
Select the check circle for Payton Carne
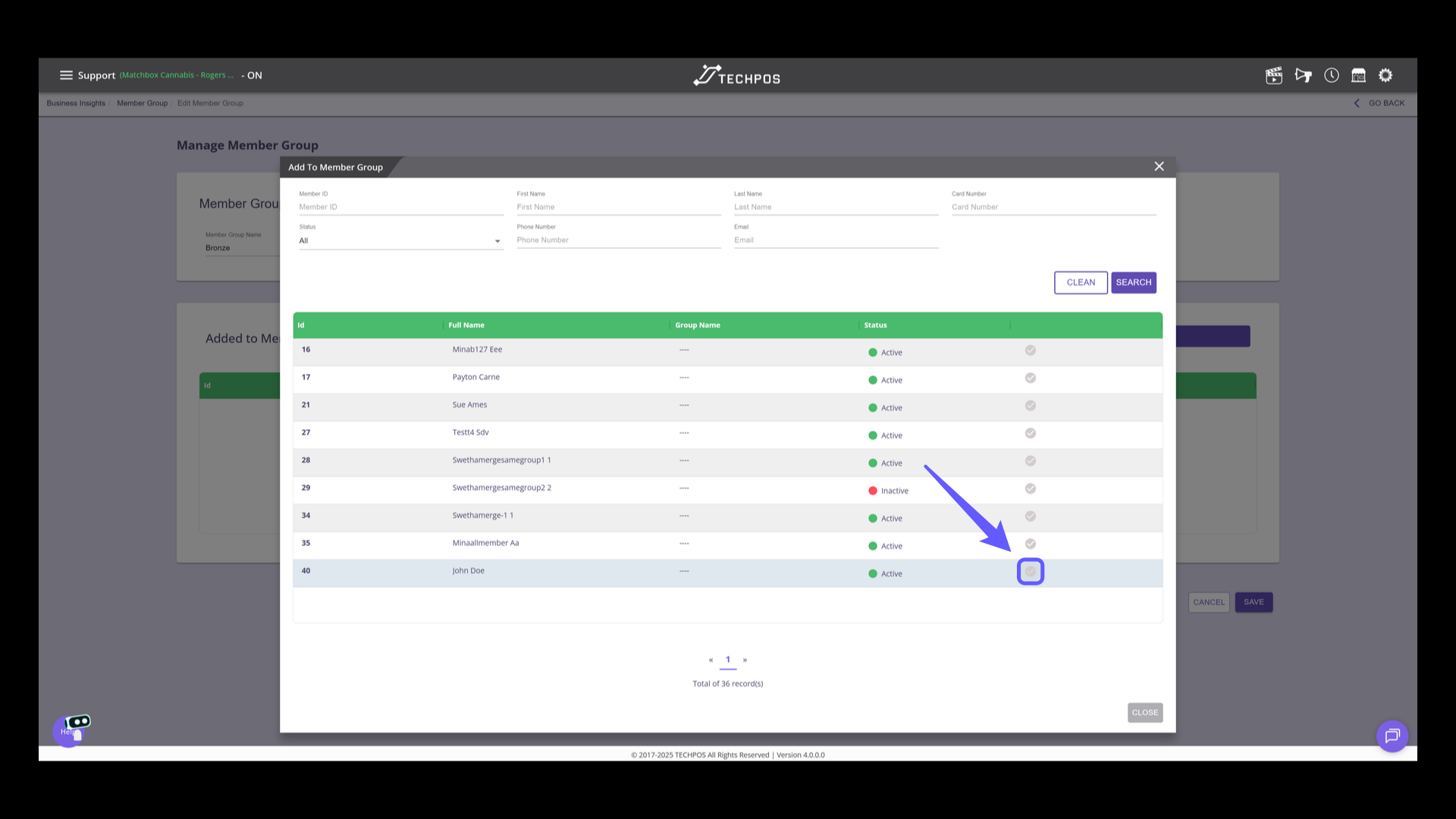click(x=1031, y=378)
